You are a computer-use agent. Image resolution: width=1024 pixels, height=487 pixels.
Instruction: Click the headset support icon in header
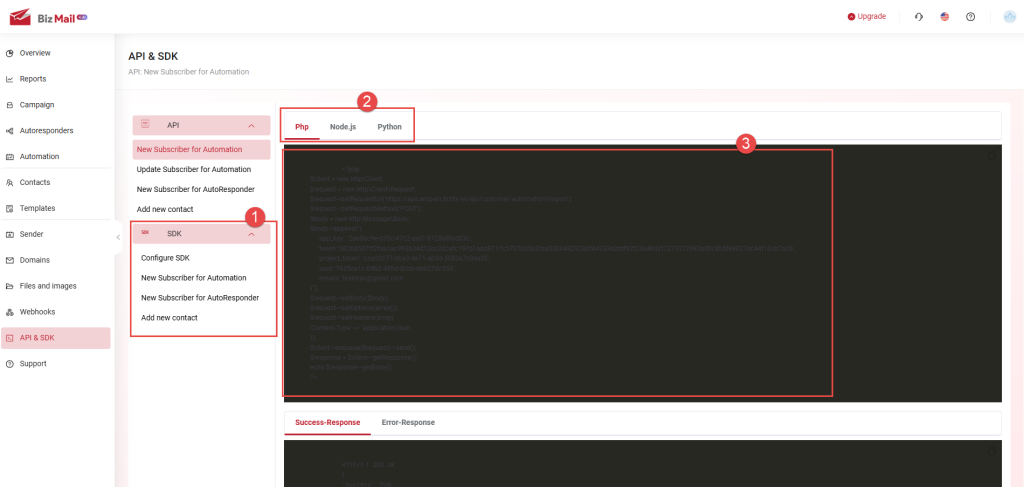pyautogui.click(x=919, y=16)
